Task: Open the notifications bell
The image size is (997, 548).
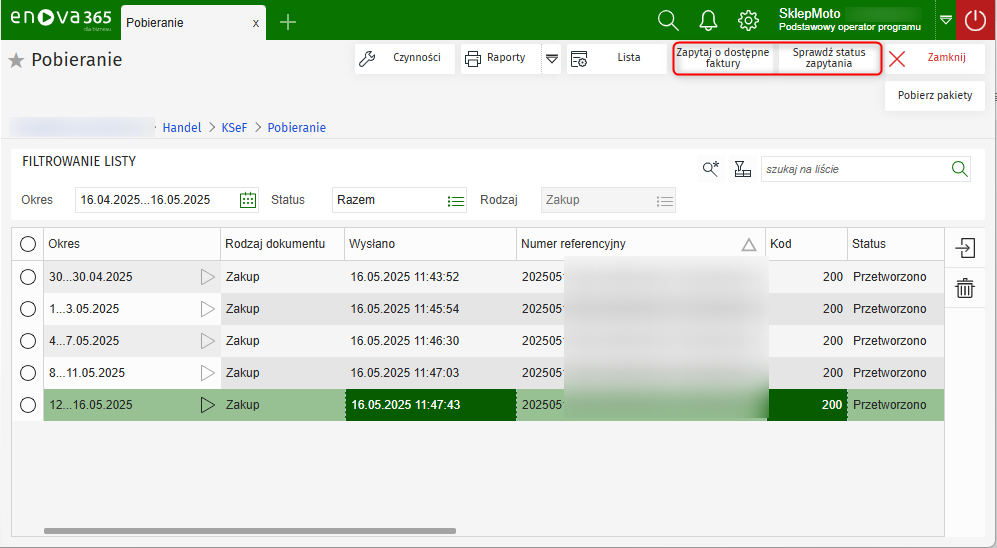Action: pos(708,21)
